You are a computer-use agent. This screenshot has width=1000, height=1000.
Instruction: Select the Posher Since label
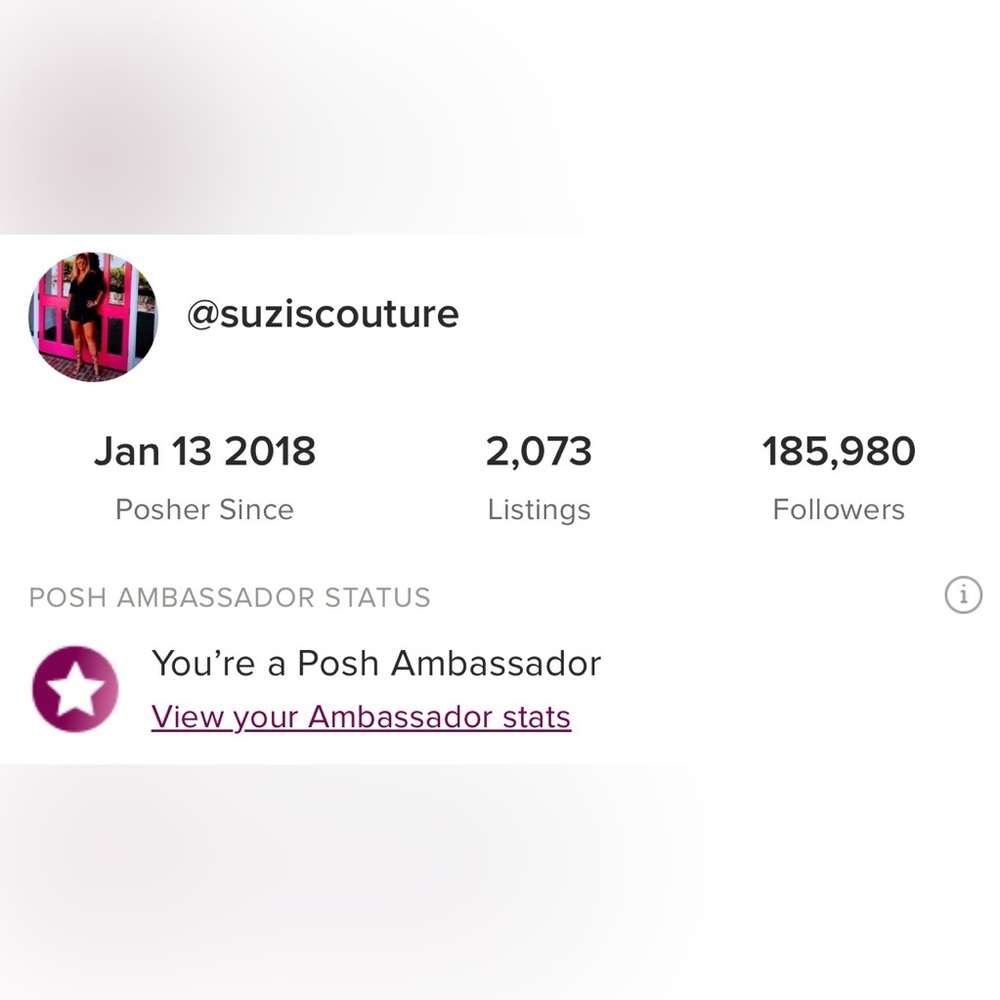click(205, 510)
